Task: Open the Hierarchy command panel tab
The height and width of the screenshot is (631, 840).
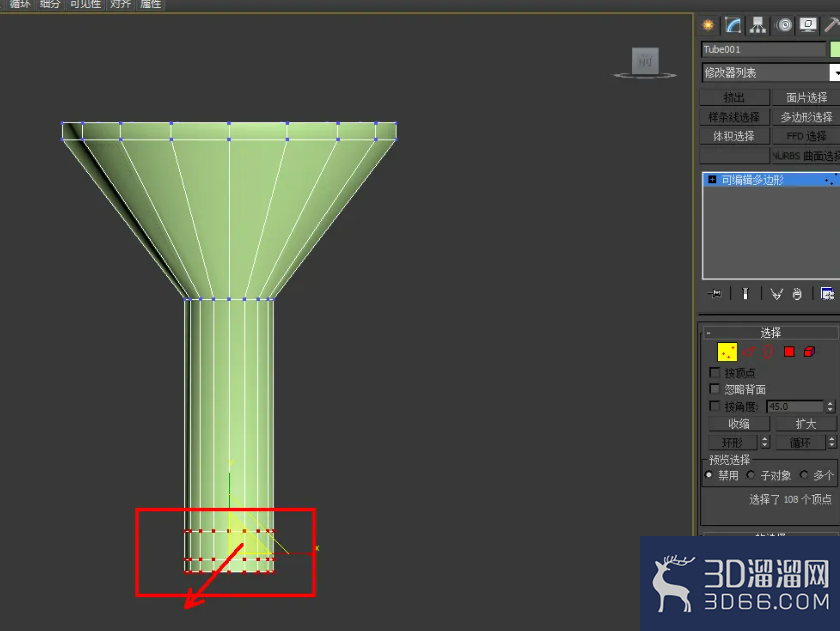Action: coord(758,25)
